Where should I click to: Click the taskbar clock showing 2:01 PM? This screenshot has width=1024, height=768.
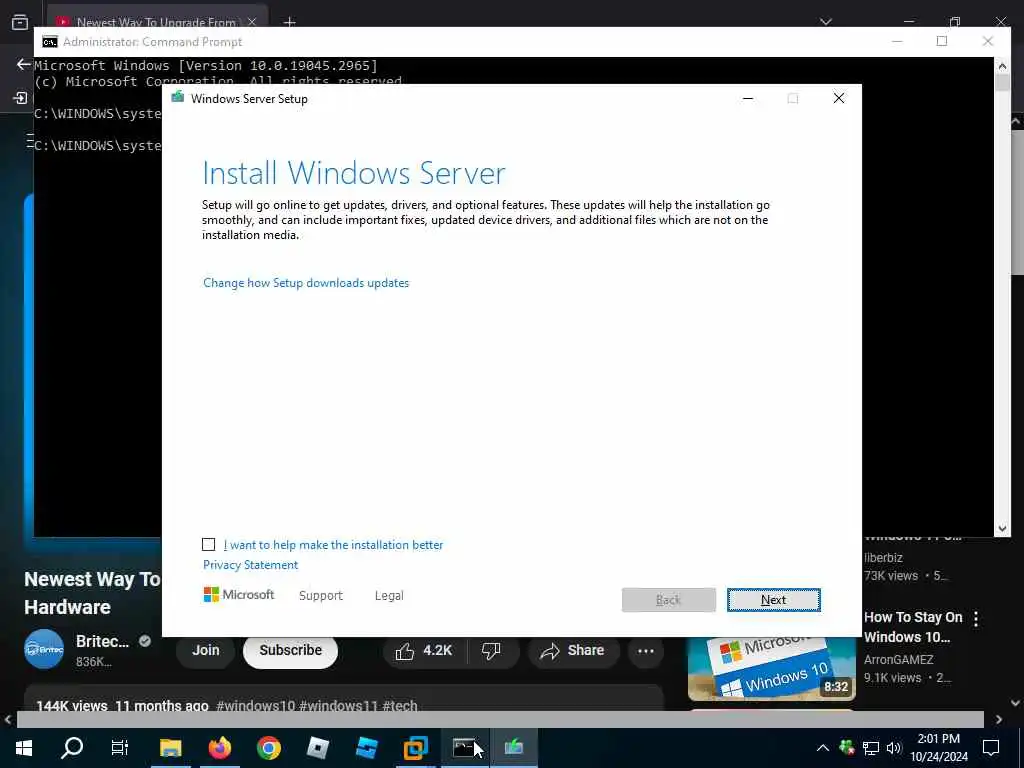point(938,748)
